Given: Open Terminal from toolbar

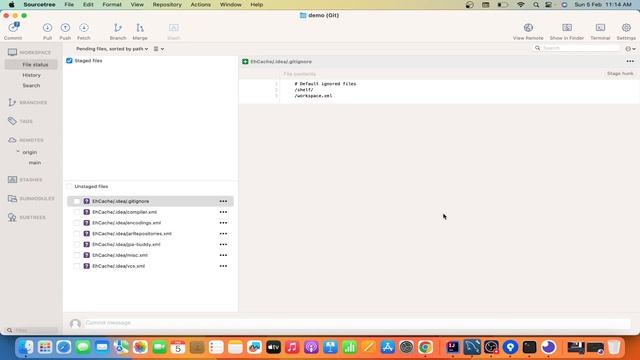Looking at the screenshot, I should (x=600, y=28).
